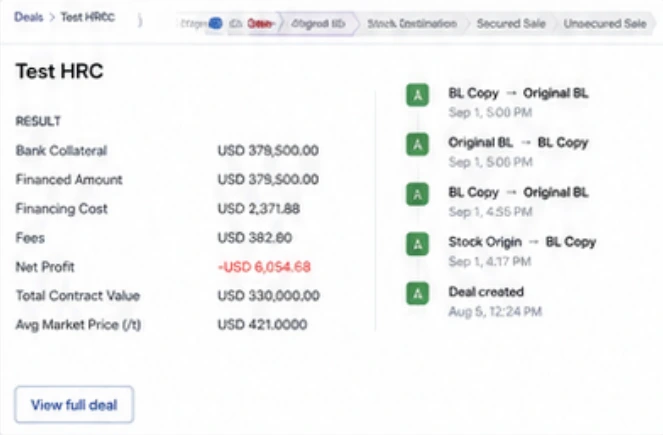Click the Total Contract Value label
The image size is (663, 435).
78,295
